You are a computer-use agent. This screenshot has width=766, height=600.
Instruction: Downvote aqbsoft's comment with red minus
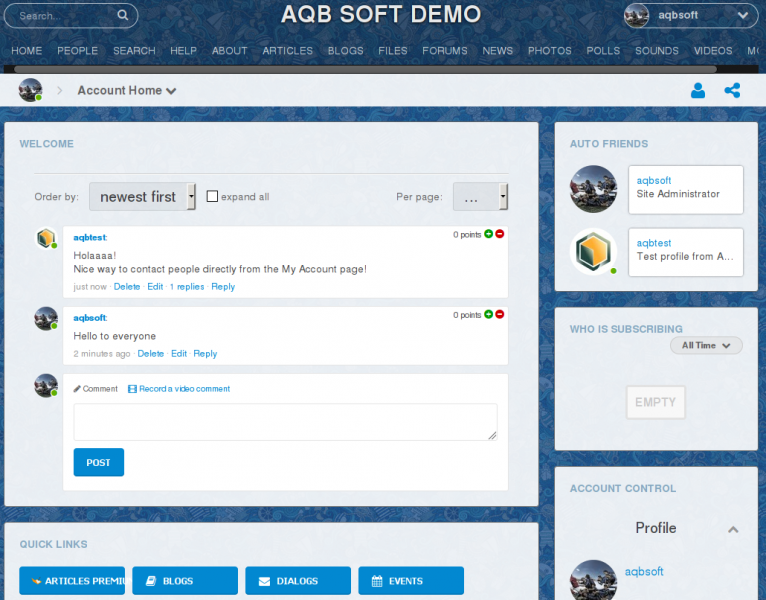click(499, 314)
